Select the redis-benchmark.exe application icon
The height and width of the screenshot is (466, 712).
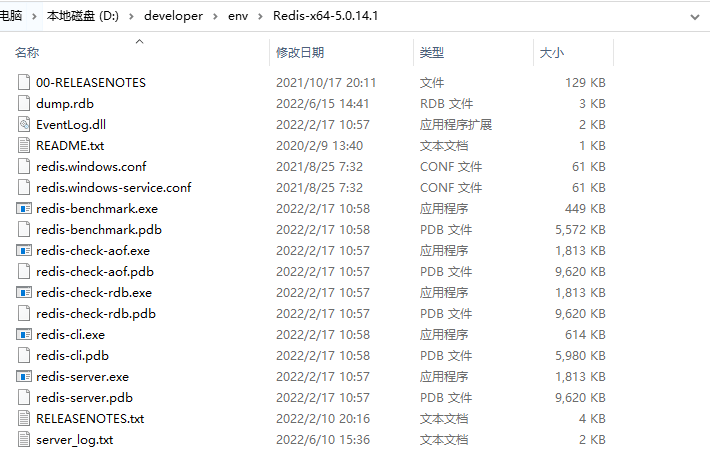[x=24, y=208]
